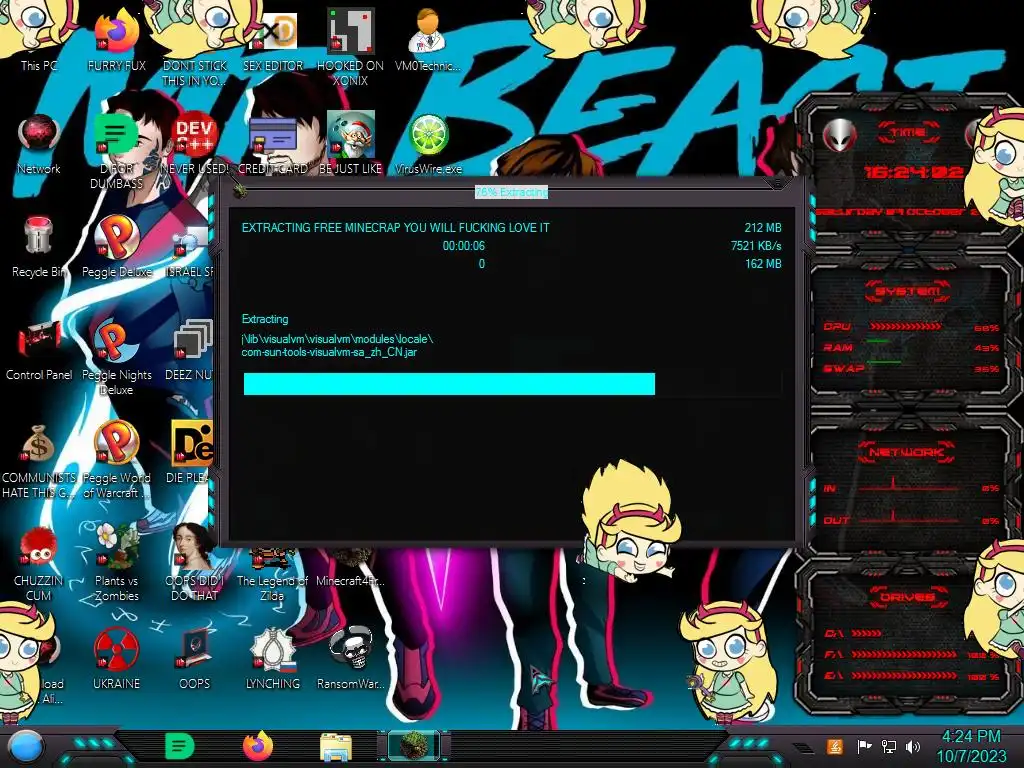Image resolution: width=1024 pixels, height=768 pixels.
Task: Open OOPS DID I DO THAT portrait icon
Action: coord(195,562)
